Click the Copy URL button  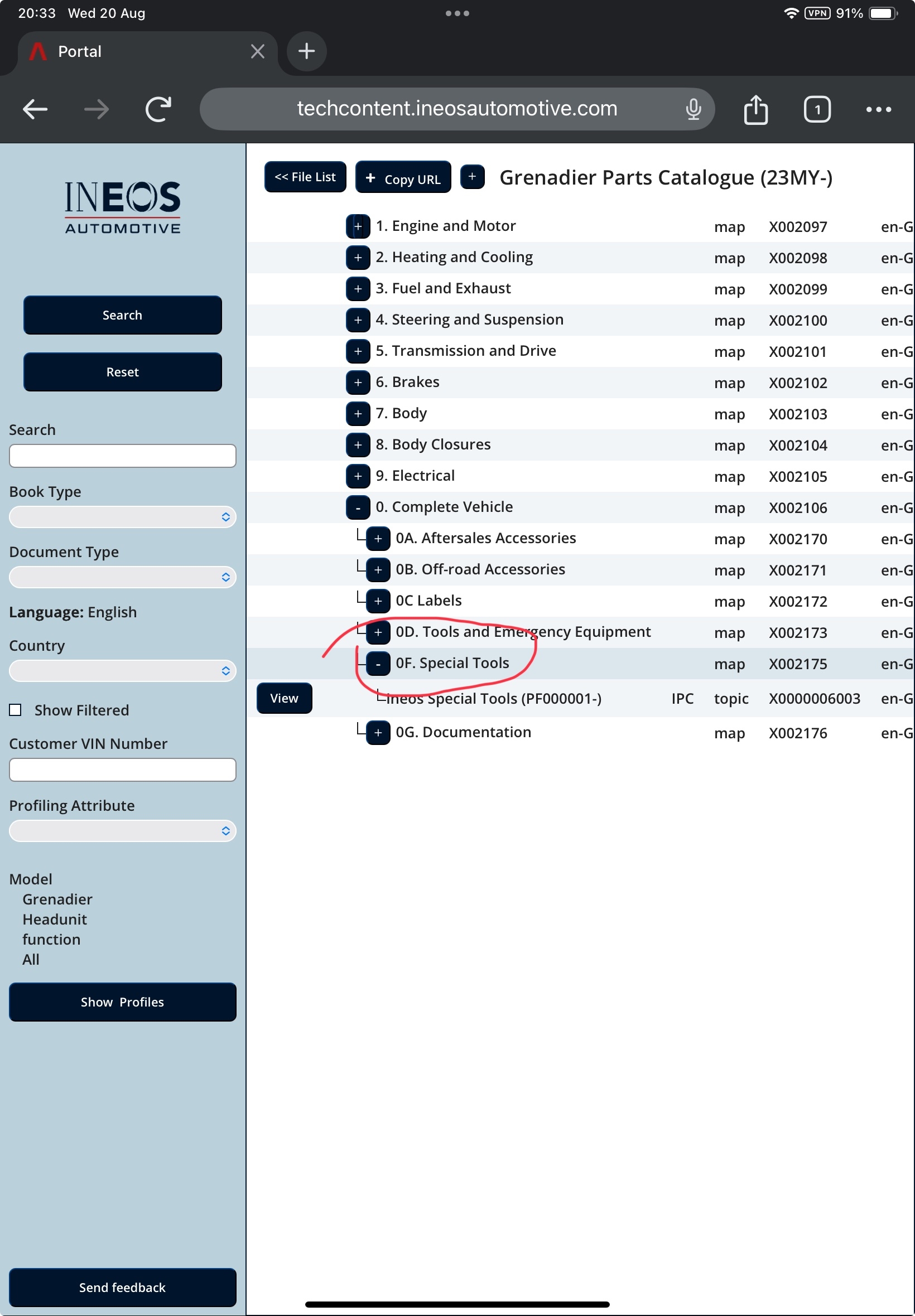403,178
